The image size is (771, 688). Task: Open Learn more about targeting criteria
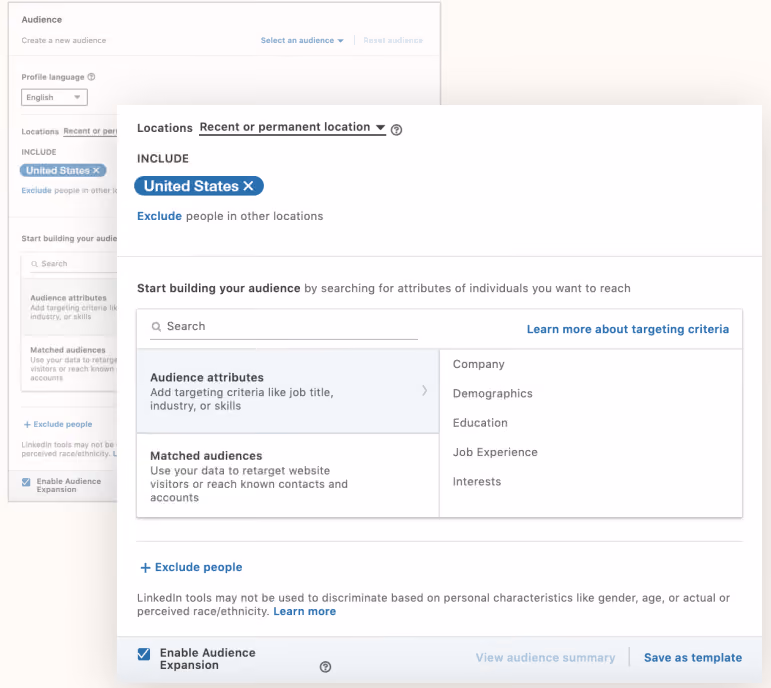[x=627, y=329]
